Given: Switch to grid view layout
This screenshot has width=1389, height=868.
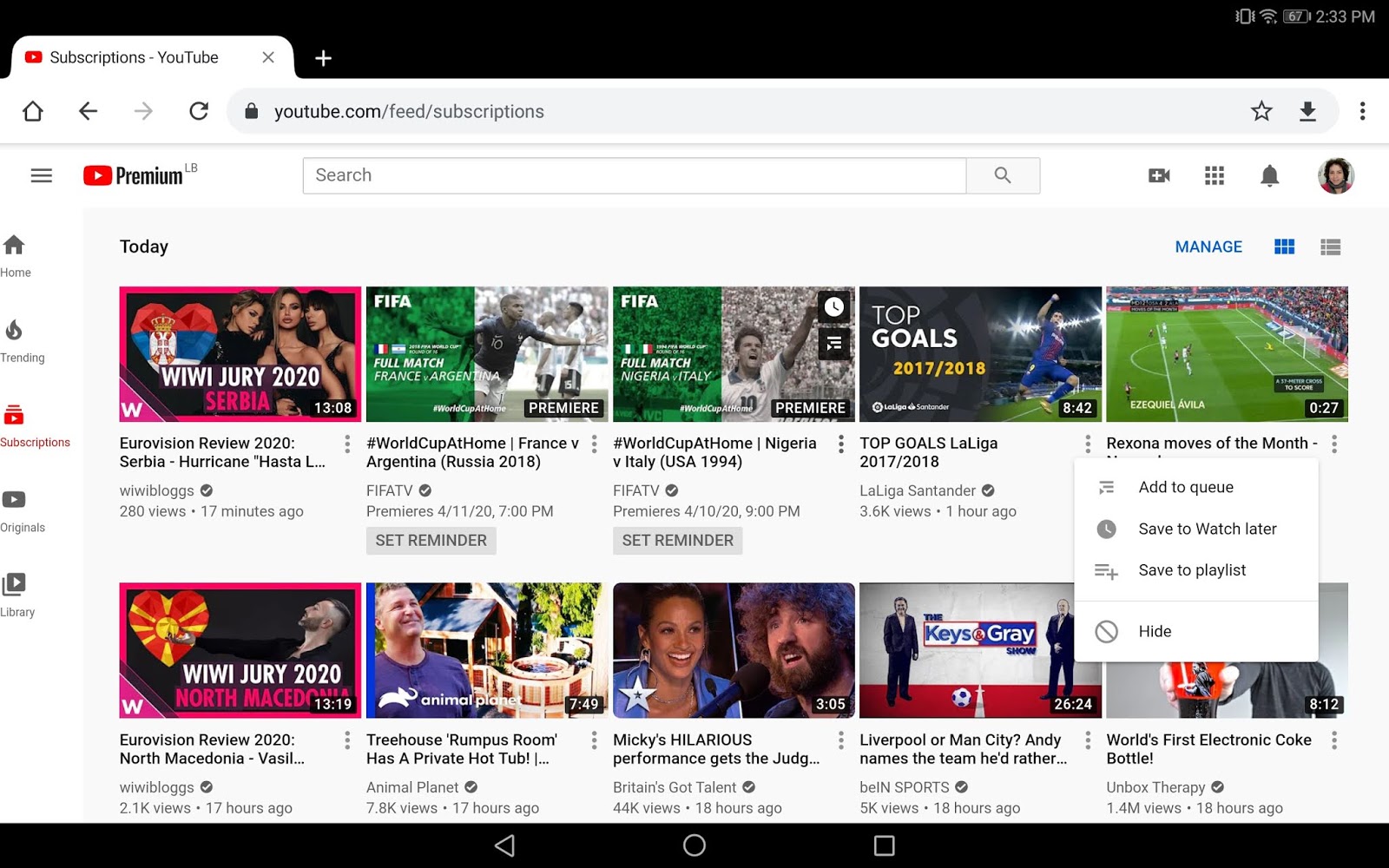Looking at the screenshot, I should coord(1284,247).
